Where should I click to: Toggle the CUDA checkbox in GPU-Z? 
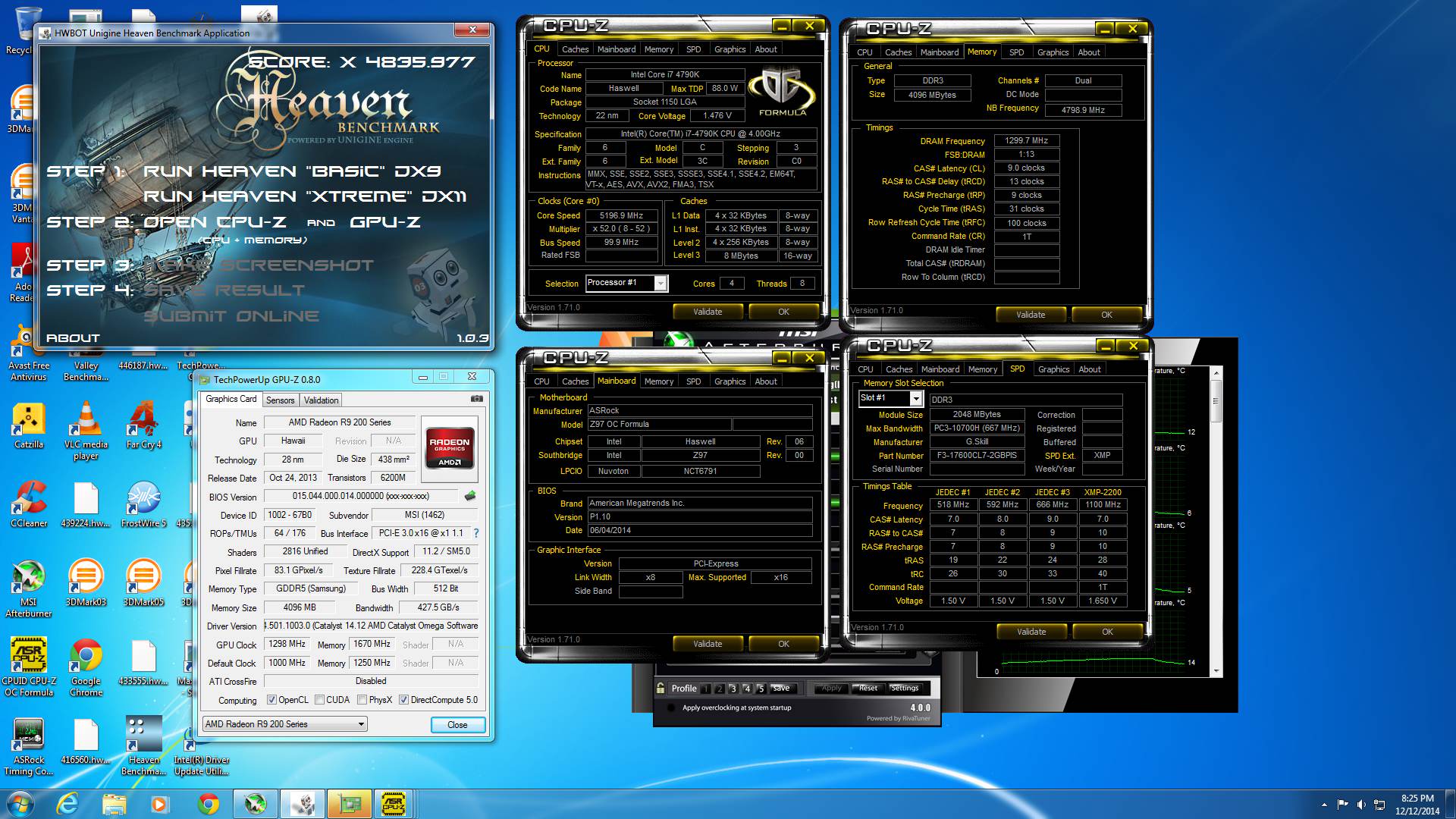point(319,700)
